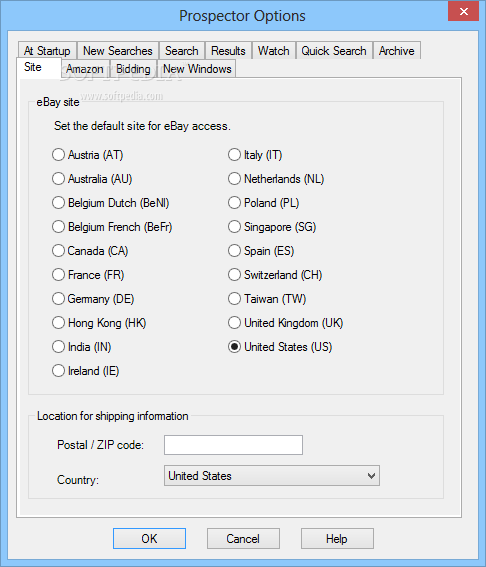Image resolution: width=486 pixels, height=567 pixels.
Task: Open the Country dropdown list
Action: [x=272, y=476]
